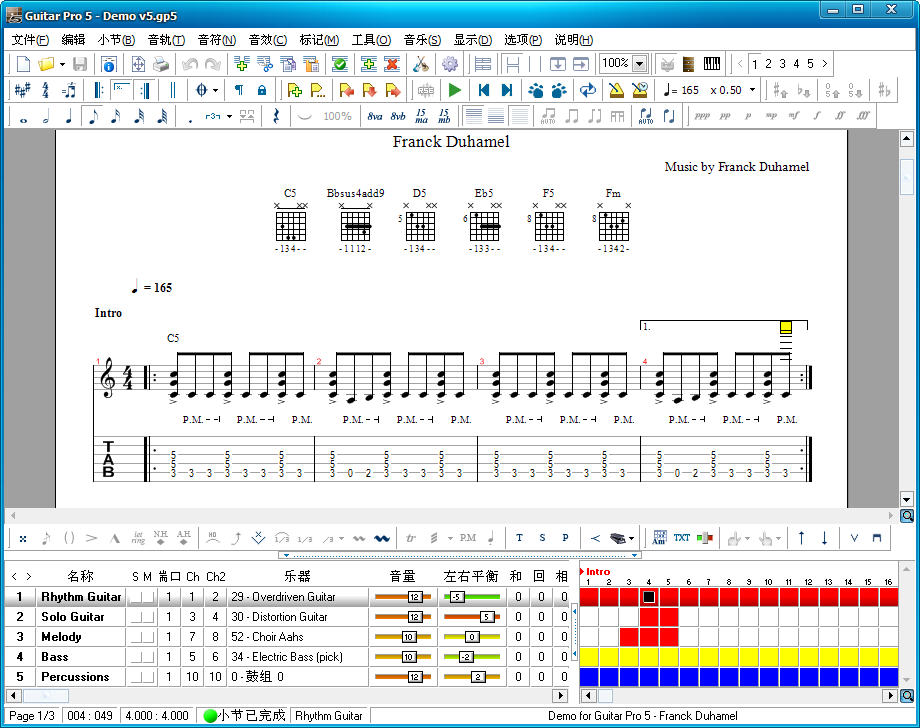
Task: Show the guitar fretboard panel
Action: coord(689,63)
